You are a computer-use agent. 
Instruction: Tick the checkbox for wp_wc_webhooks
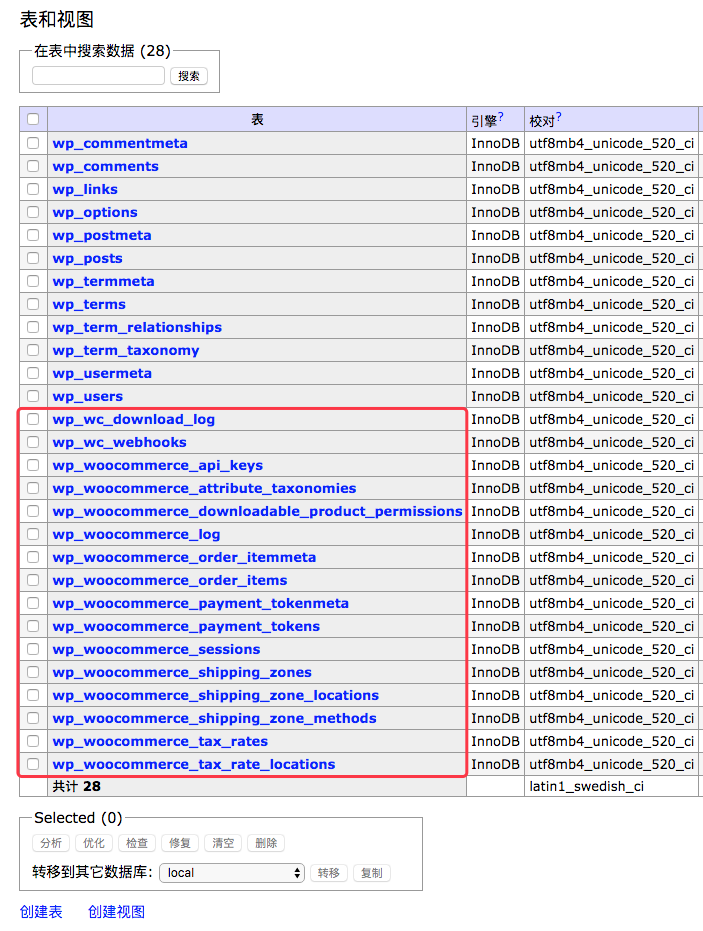pyautogui.click(x=33, y=442)
